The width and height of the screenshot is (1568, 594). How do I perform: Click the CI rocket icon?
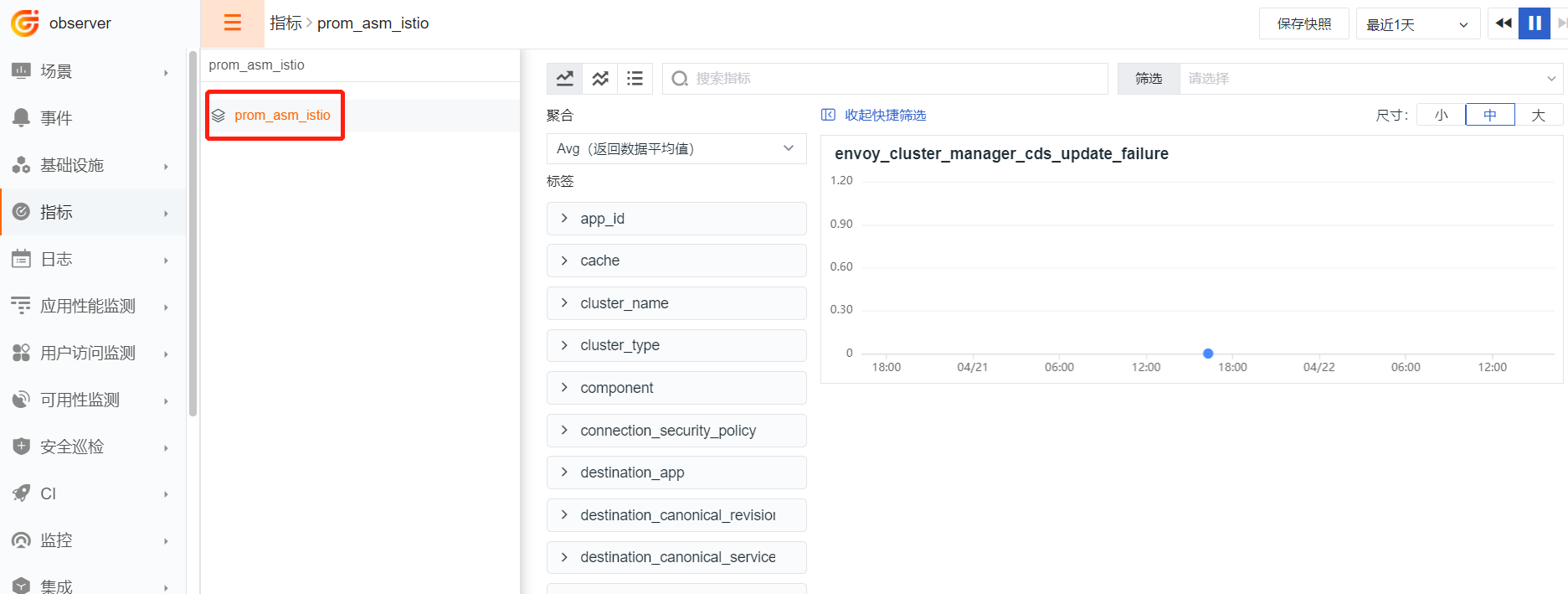click(21, 493)
